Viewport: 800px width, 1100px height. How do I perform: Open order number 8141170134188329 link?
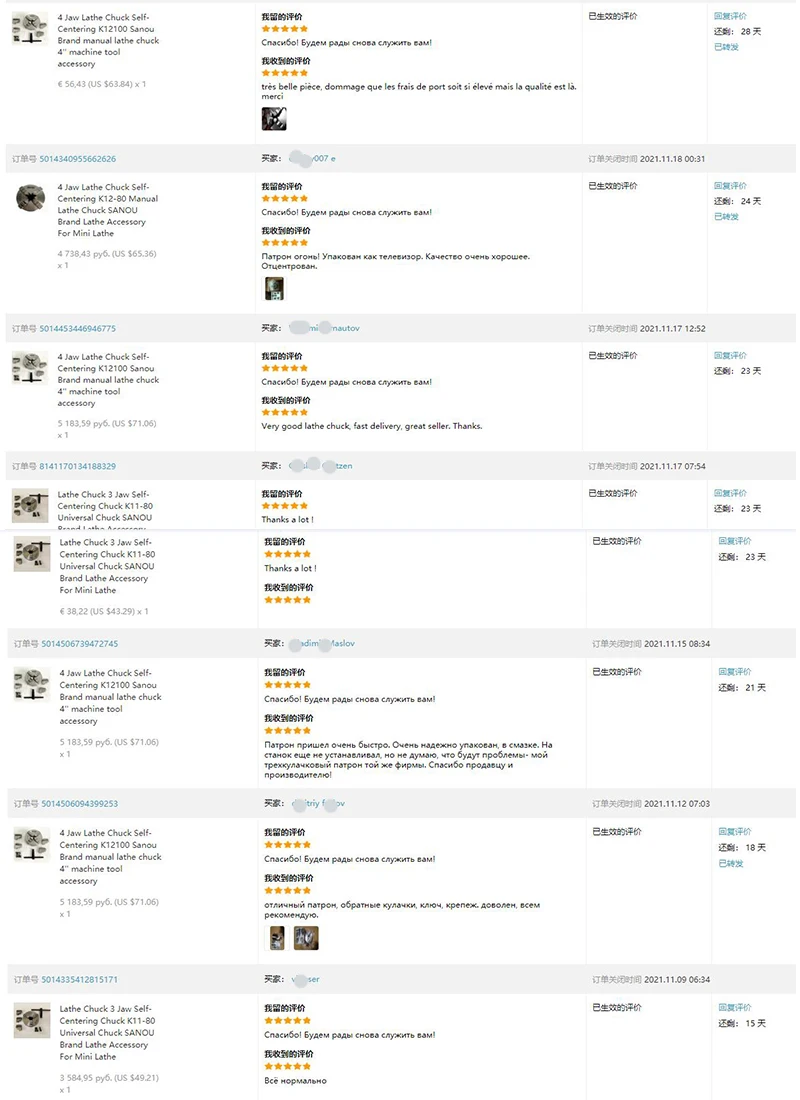pos(77,467)
